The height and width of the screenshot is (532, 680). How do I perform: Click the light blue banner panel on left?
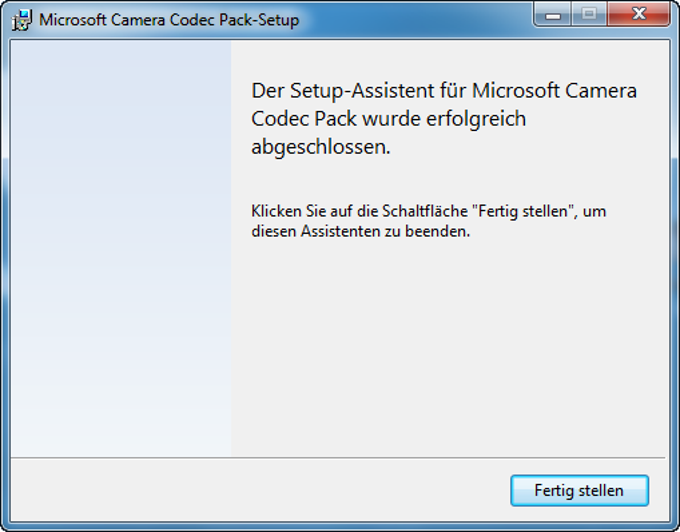pyautogui.click(x=121, y=250)
